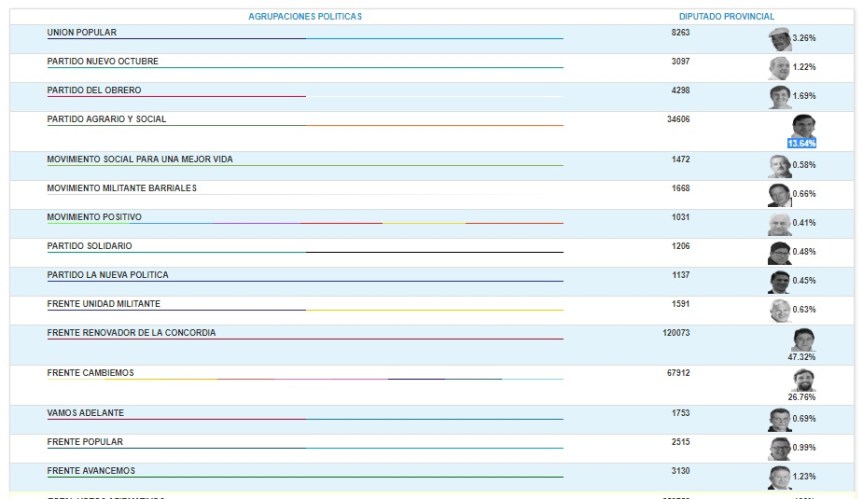Click the Partido La Nueva Politica name

pyautogui.click(x=108, y=275)
